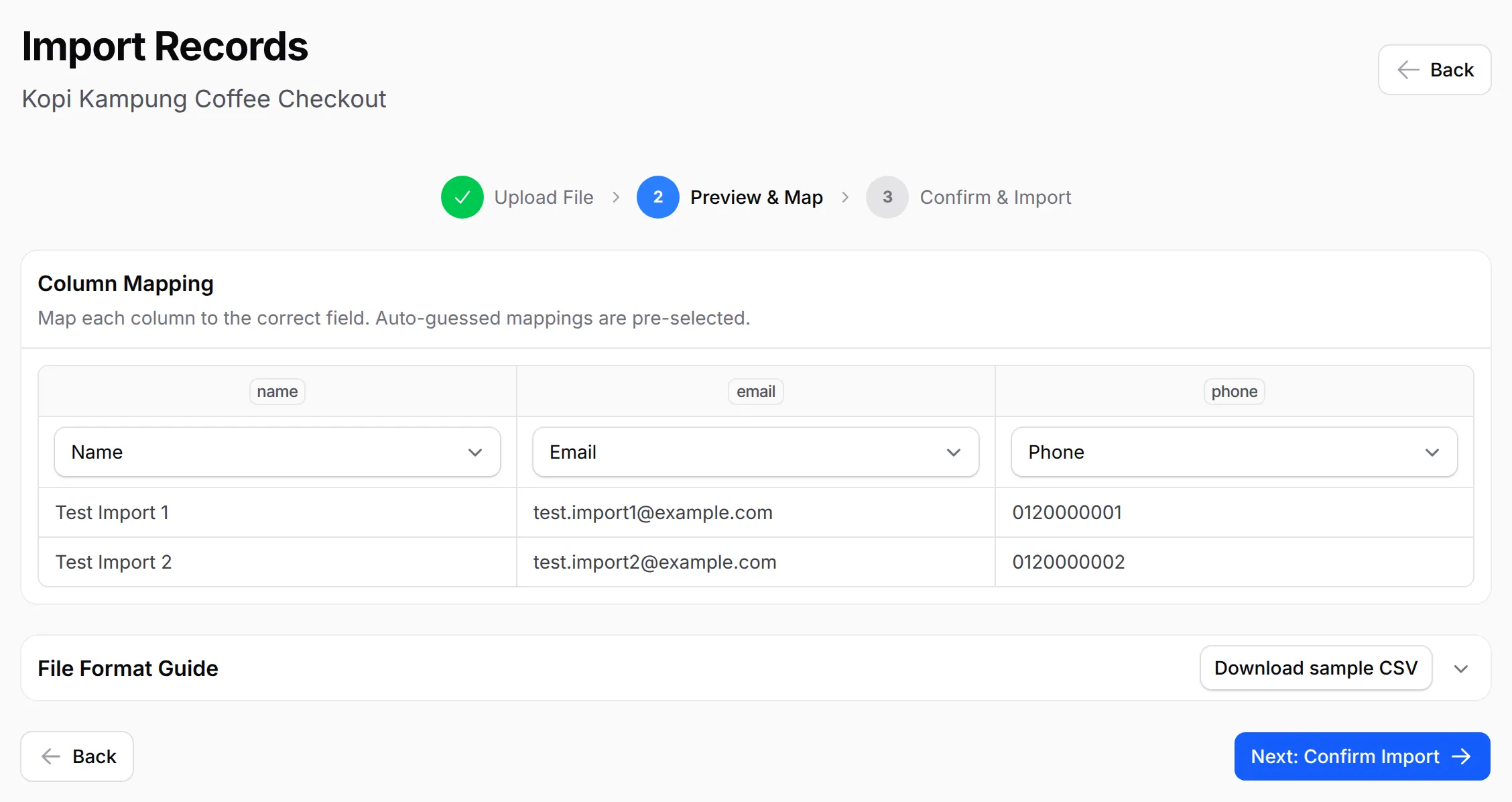The height and width of the screenshot is (802, 1512).
Task: Download the sample CSV file
Action: tap(1316, 668)
